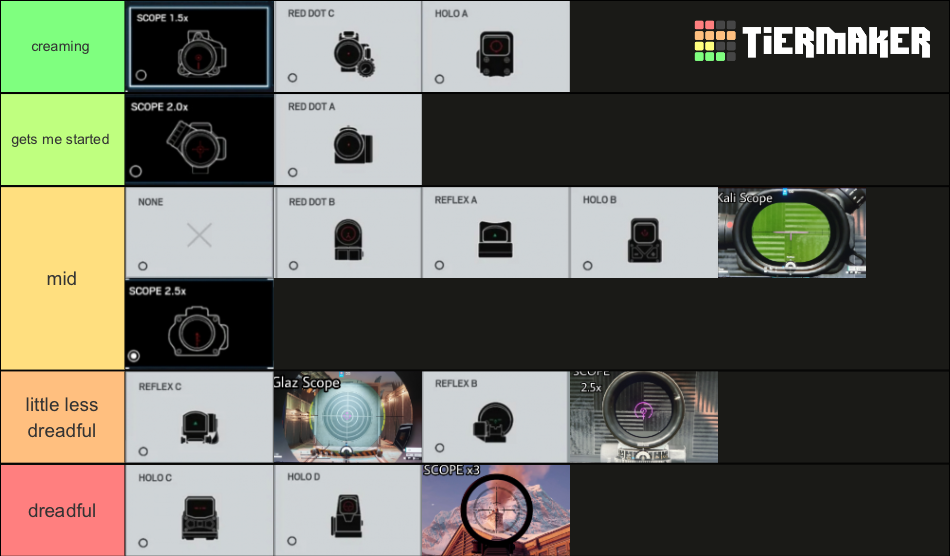Click the Kali Scope thumbnail
Screen dimensions: 950x556
coord(792,232)
